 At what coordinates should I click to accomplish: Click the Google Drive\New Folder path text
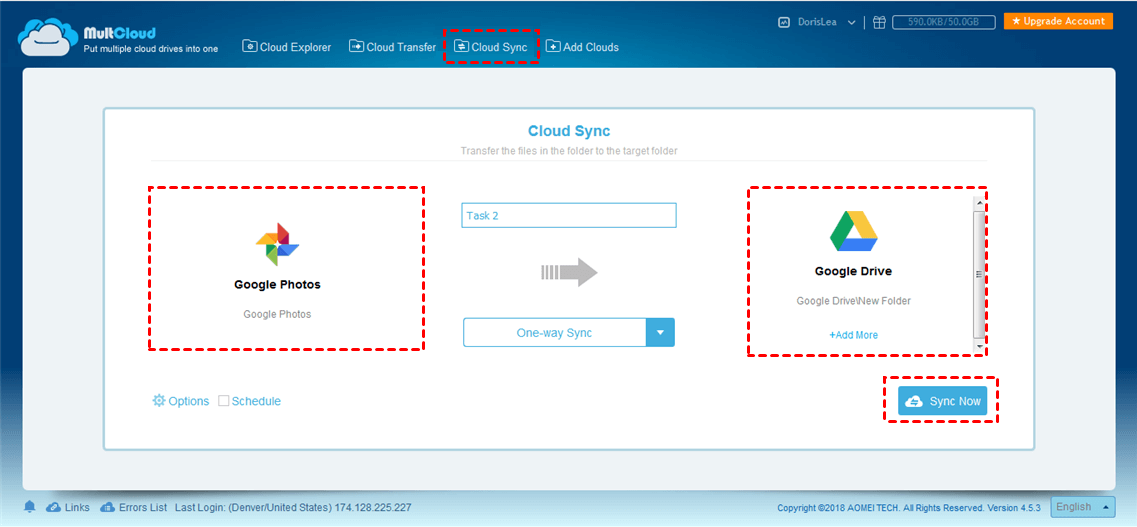point(853,301)
